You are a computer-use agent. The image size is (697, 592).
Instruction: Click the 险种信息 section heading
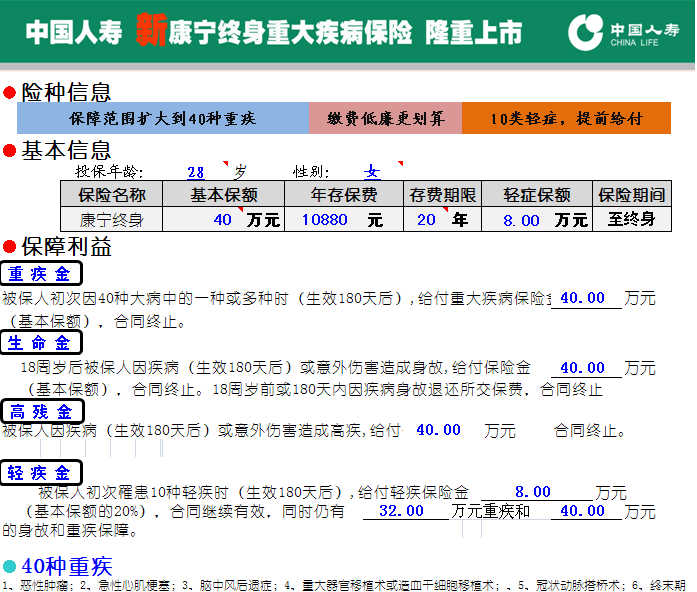click(x=66, y=92)
